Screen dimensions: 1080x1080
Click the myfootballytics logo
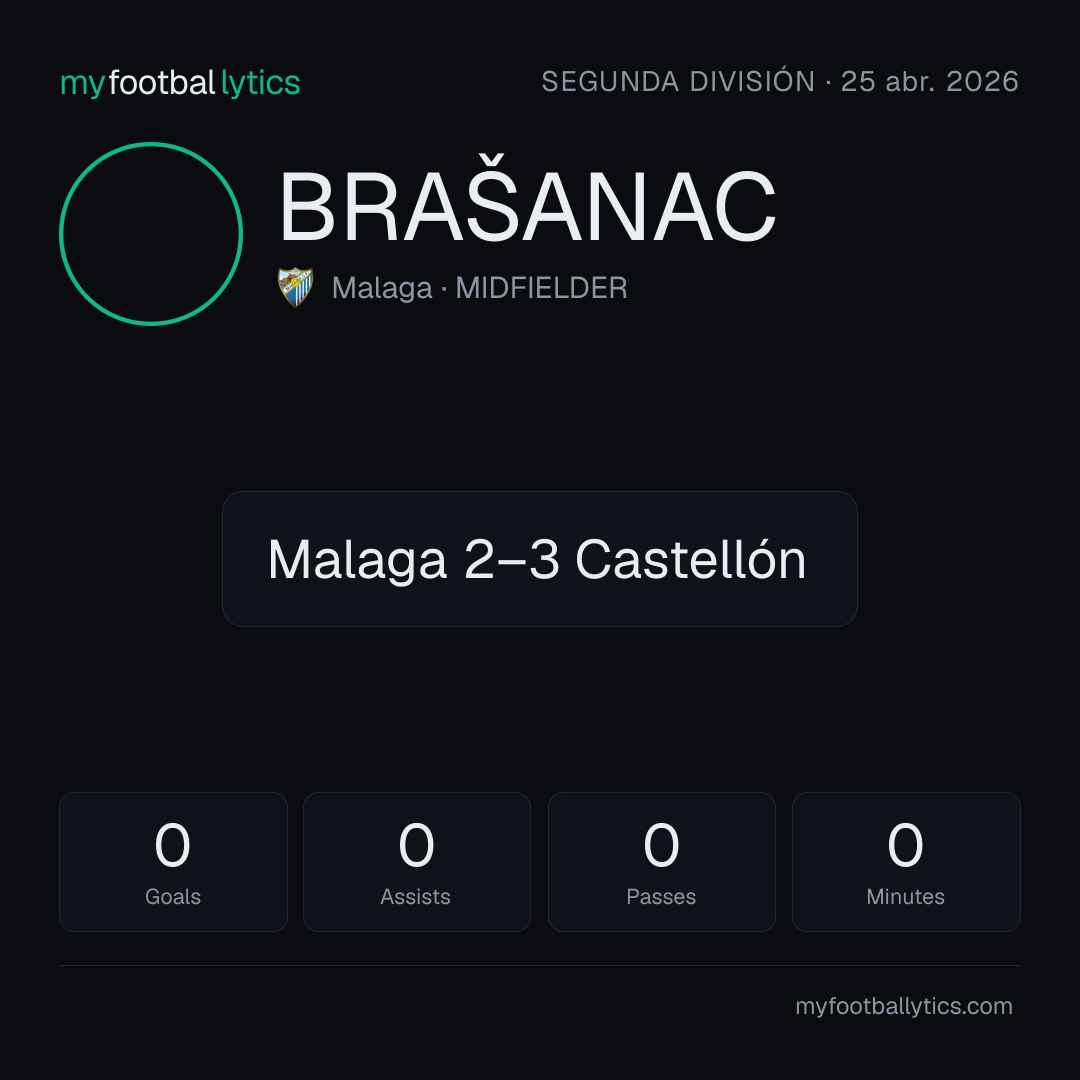click(x=180, y=83)
